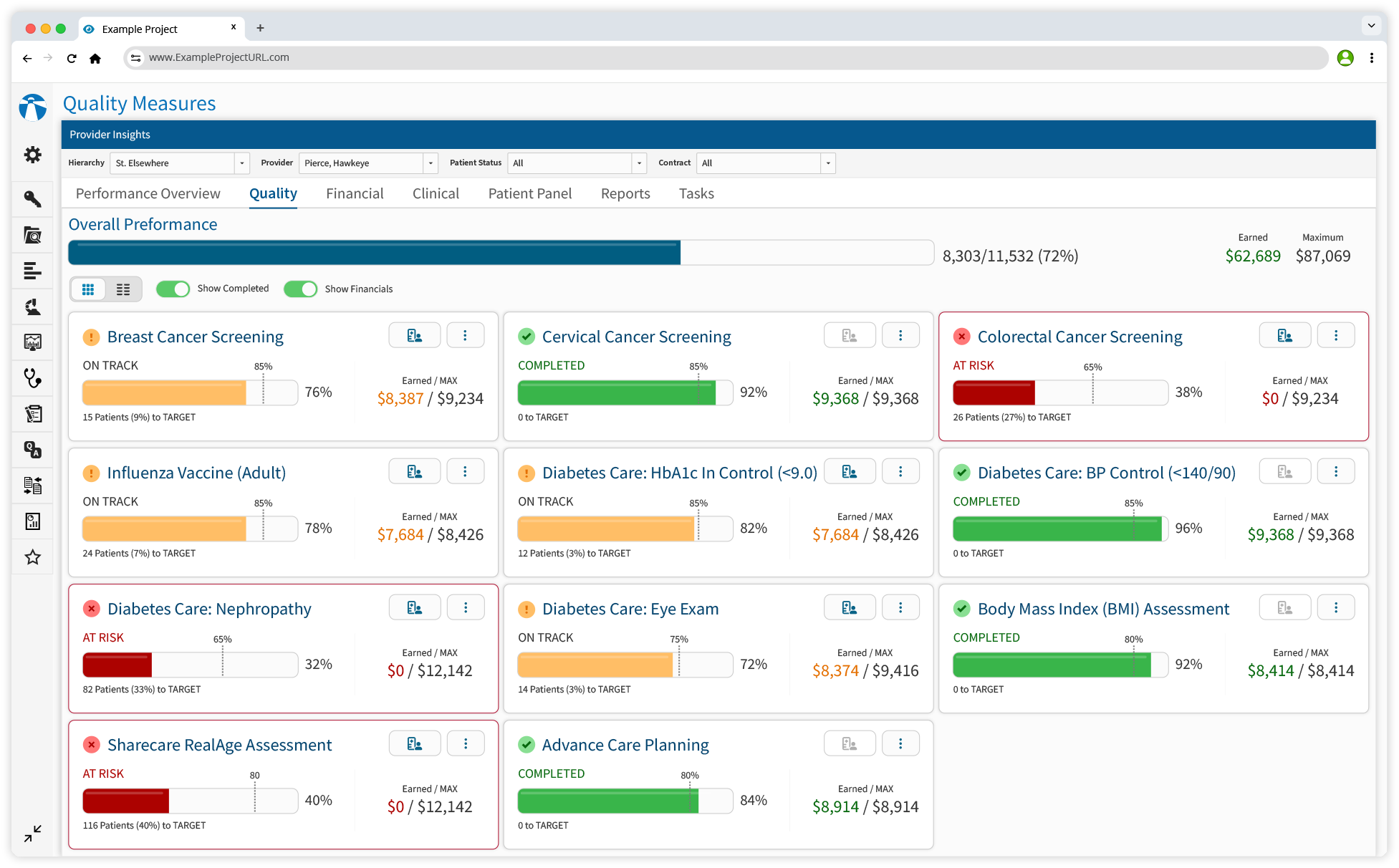Click the Advance Care Planning measure title
Viewport: 1399px width, 868px height.
click(x=625, y=745)
